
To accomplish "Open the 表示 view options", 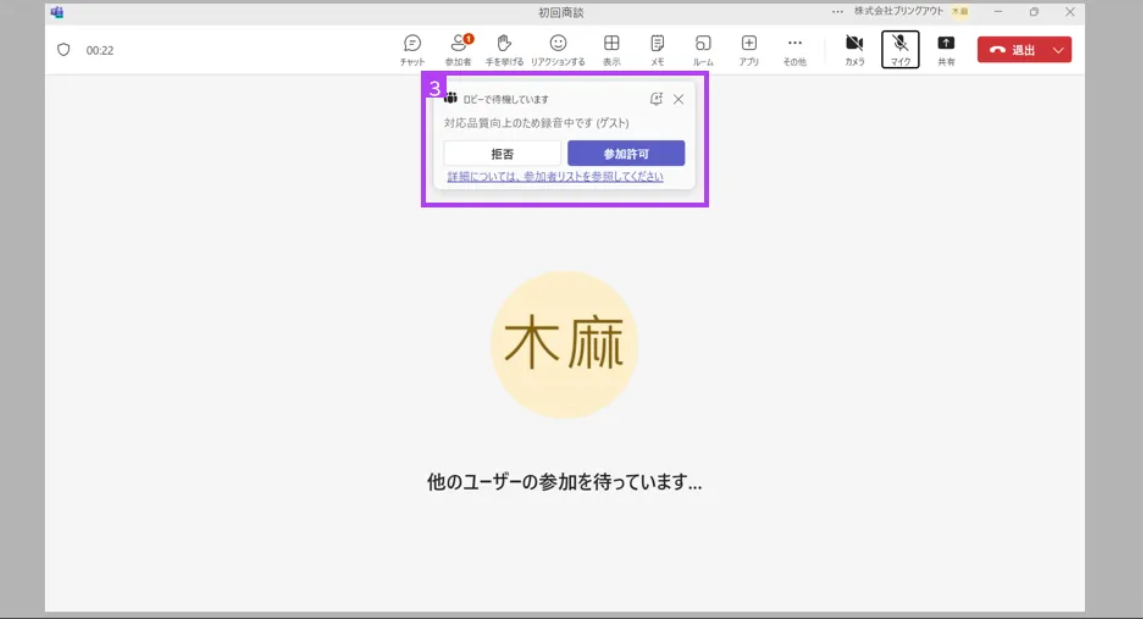I will (x=612, y=50).
